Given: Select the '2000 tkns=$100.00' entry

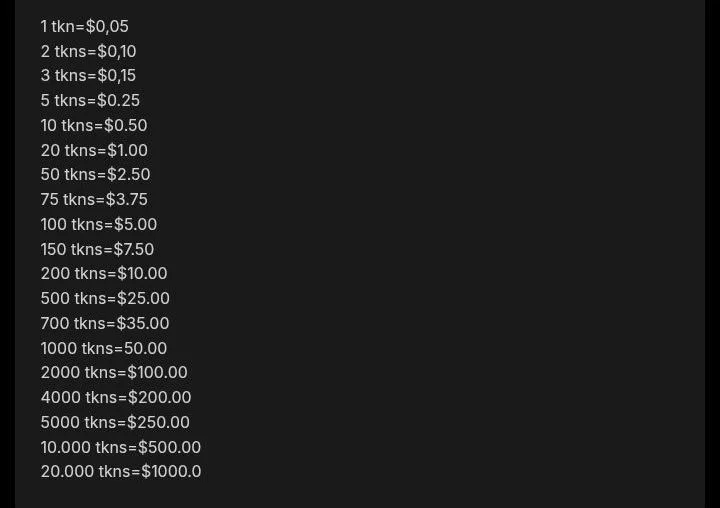Looking at the screenshot, I should coord(114,372).
